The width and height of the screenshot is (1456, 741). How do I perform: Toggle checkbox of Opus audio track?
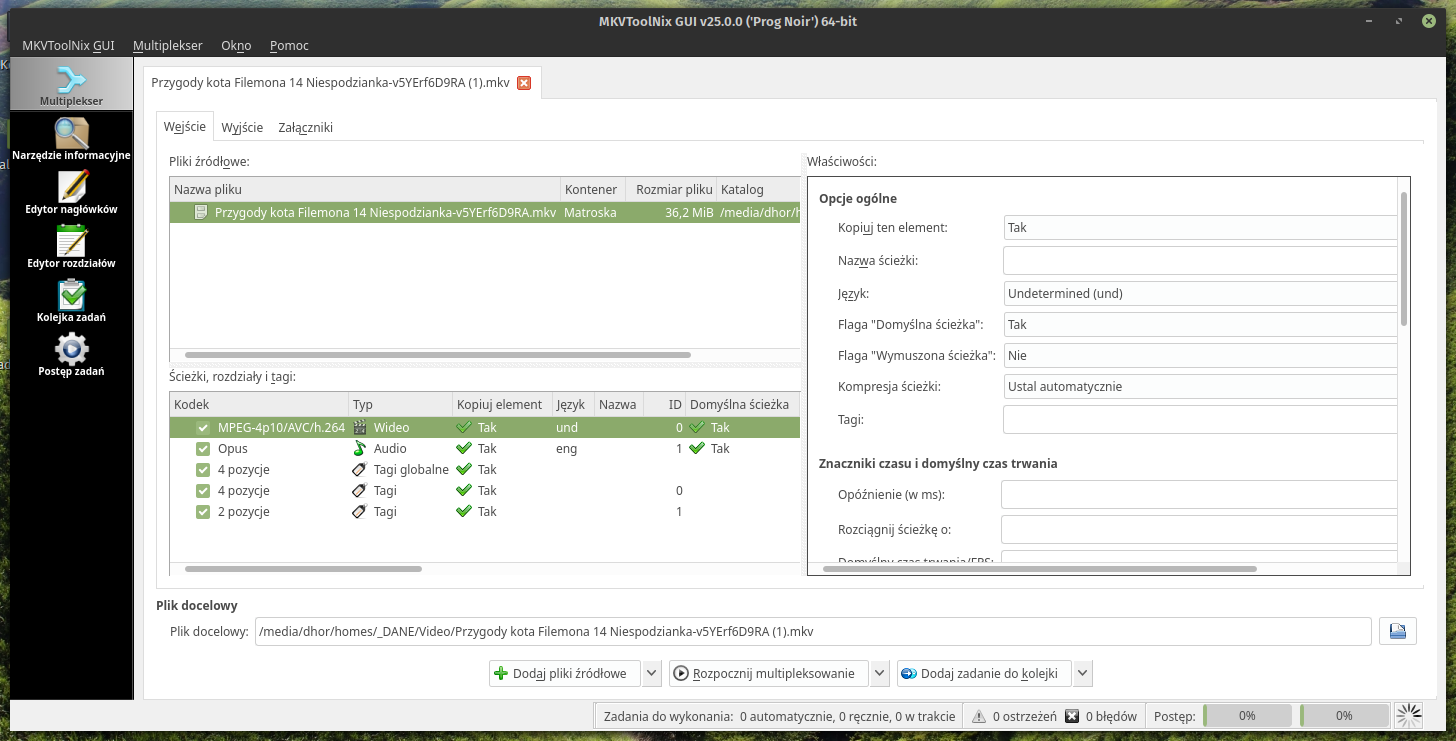(203, 448)
